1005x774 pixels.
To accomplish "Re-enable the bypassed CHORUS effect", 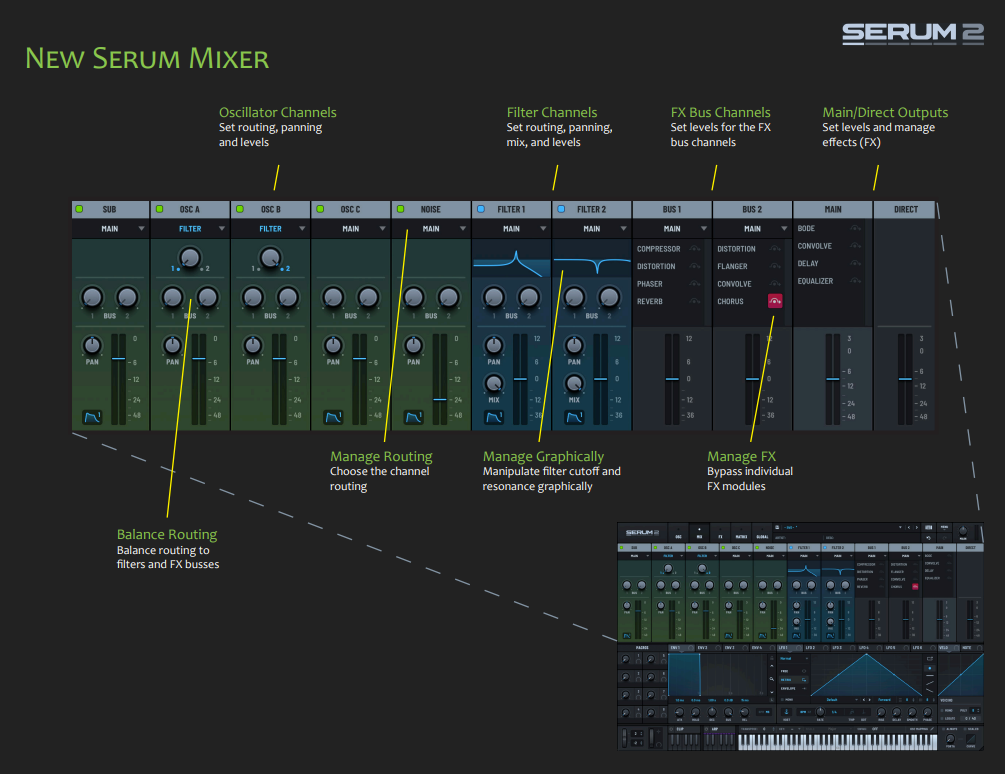I will (775, 301).
